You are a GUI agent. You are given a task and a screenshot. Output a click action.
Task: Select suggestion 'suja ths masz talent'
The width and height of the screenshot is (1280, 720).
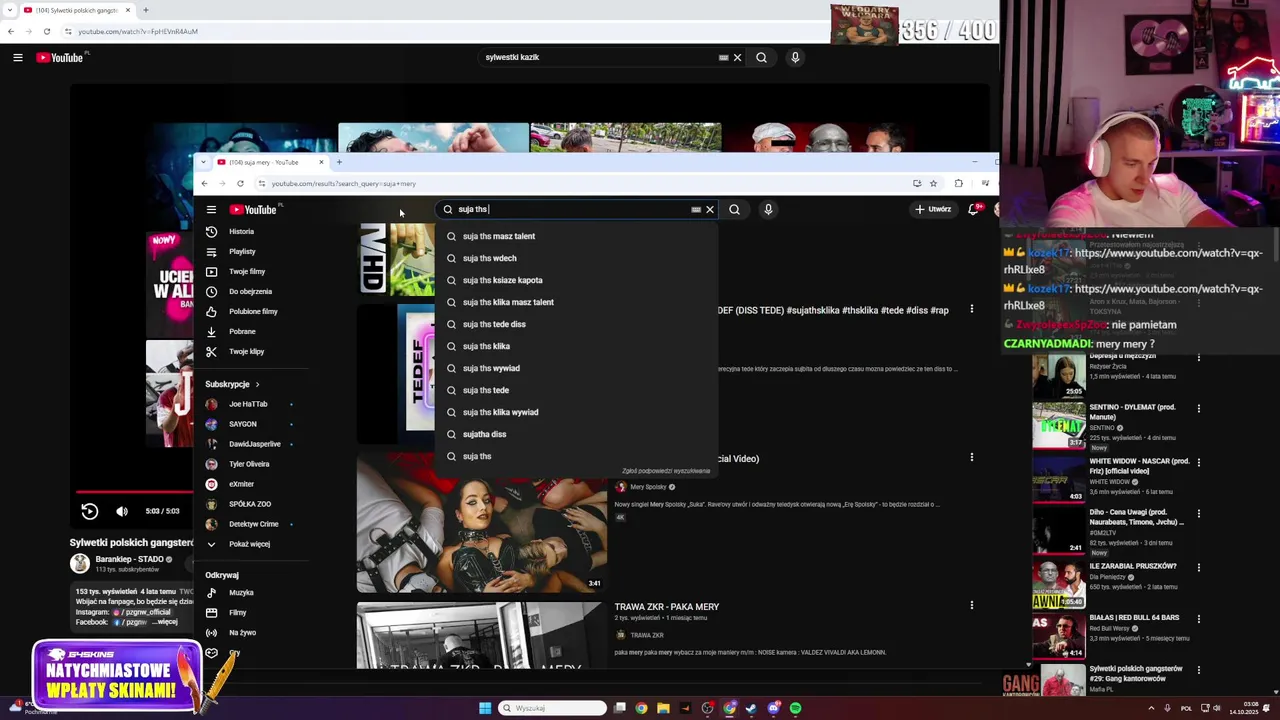click(576, 237)
